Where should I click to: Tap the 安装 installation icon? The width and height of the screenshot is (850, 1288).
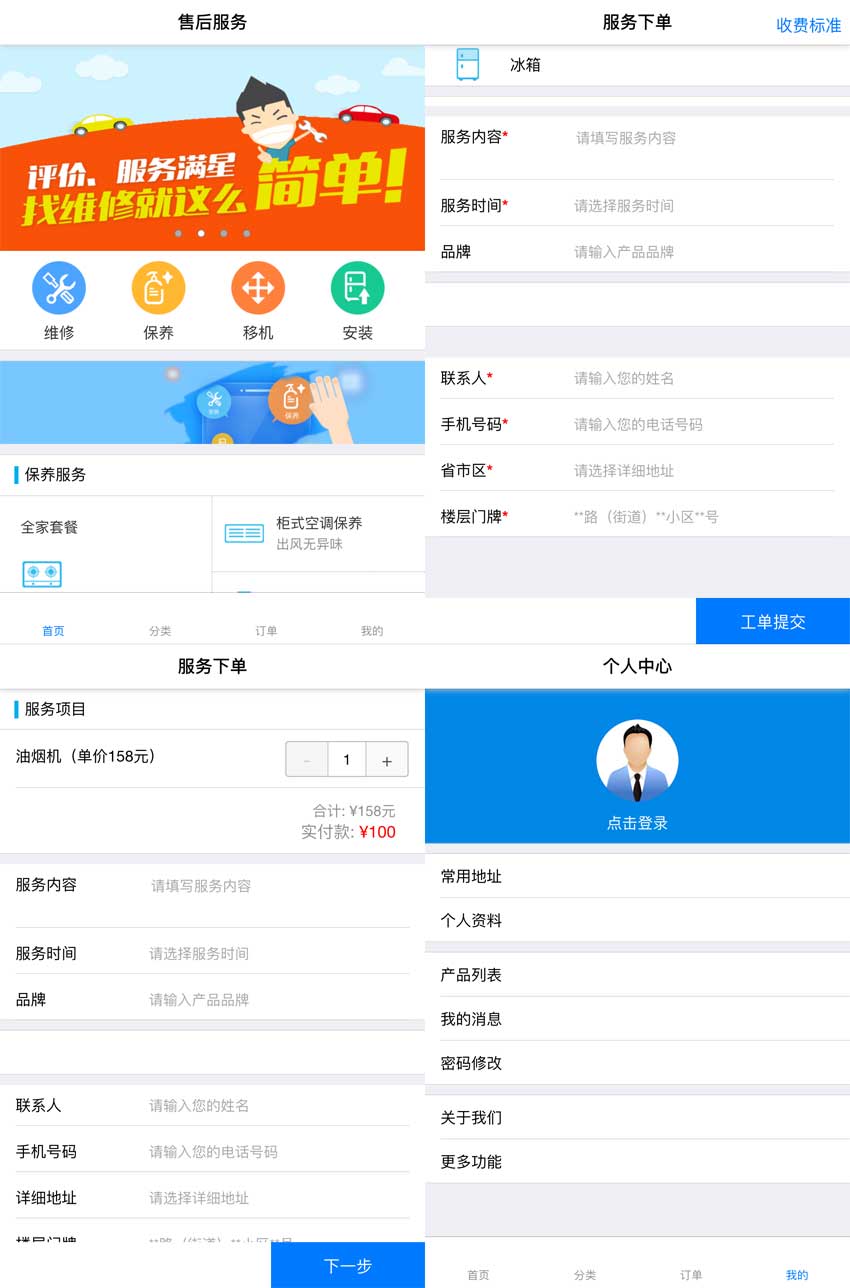coord(357,288)
